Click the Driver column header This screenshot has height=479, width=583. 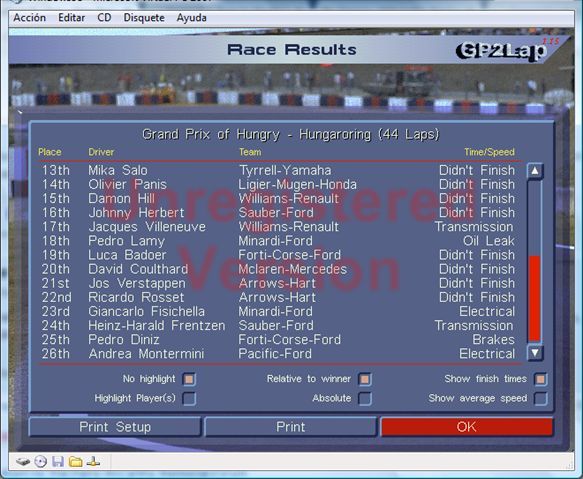tap(101, 152)
